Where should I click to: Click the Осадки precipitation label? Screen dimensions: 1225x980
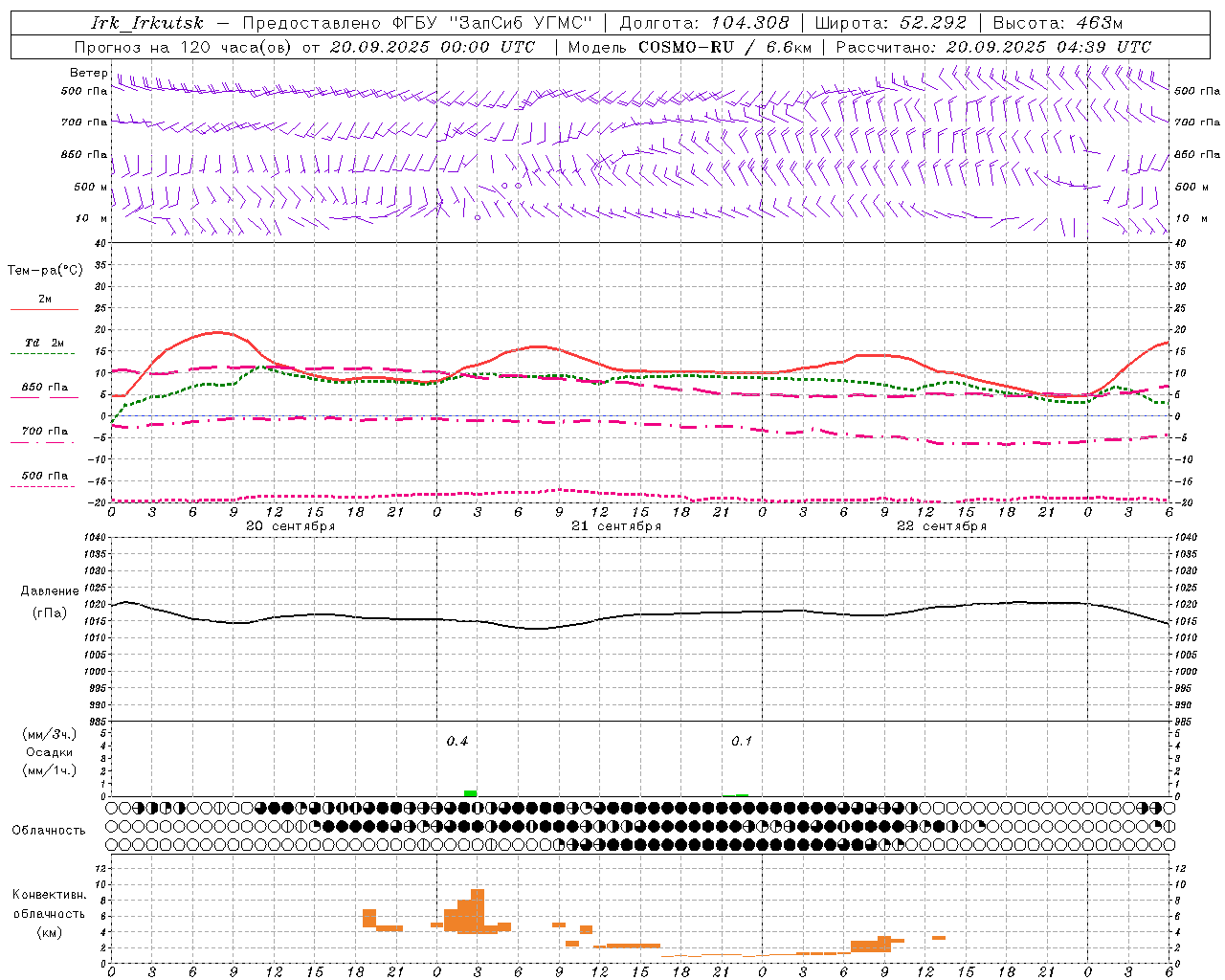point(50,752)
